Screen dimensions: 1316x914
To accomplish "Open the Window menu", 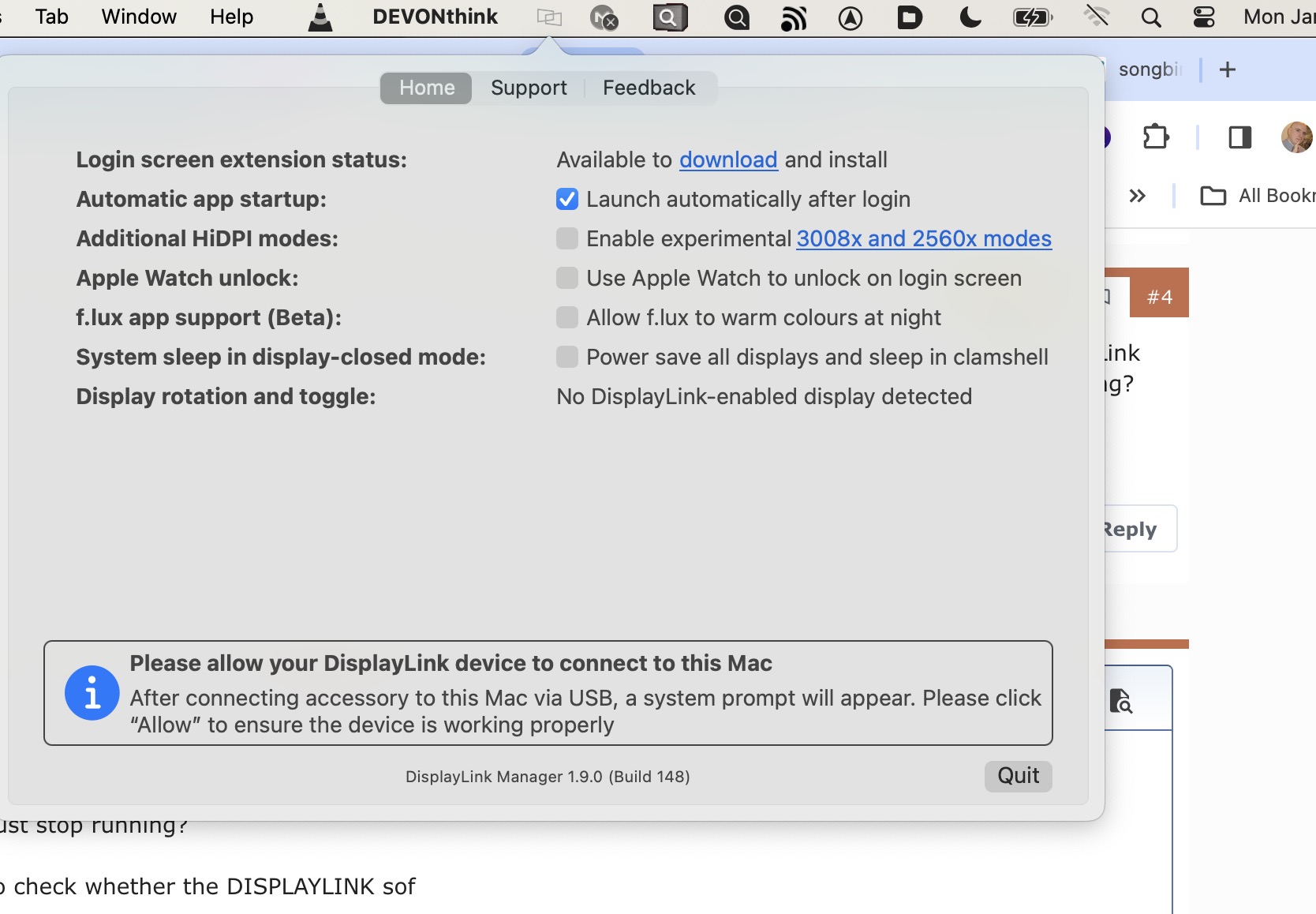I will coord(139,17).
